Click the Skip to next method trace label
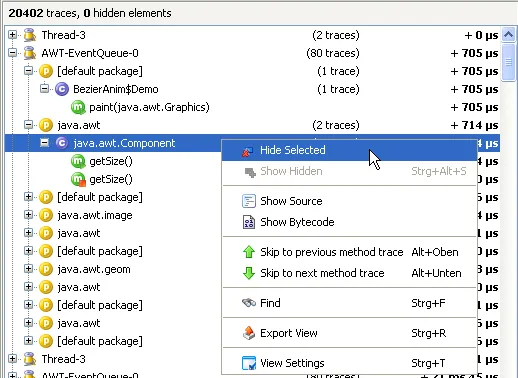The image size is (518, 378). 322,273
